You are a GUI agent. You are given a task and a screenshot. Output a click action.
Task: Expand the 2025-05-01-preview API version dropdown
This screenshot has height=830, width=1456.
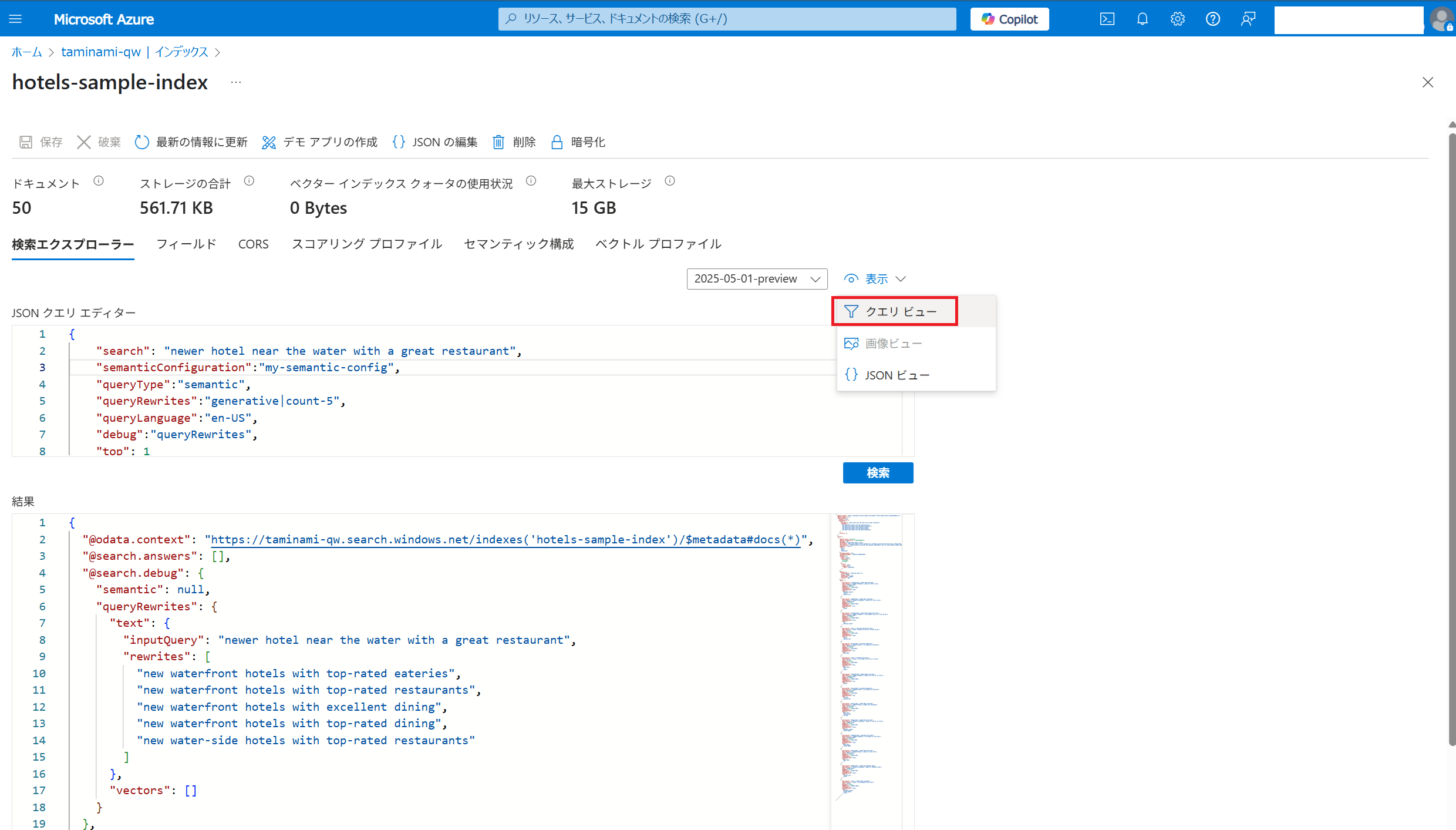[x=757, y=279]
